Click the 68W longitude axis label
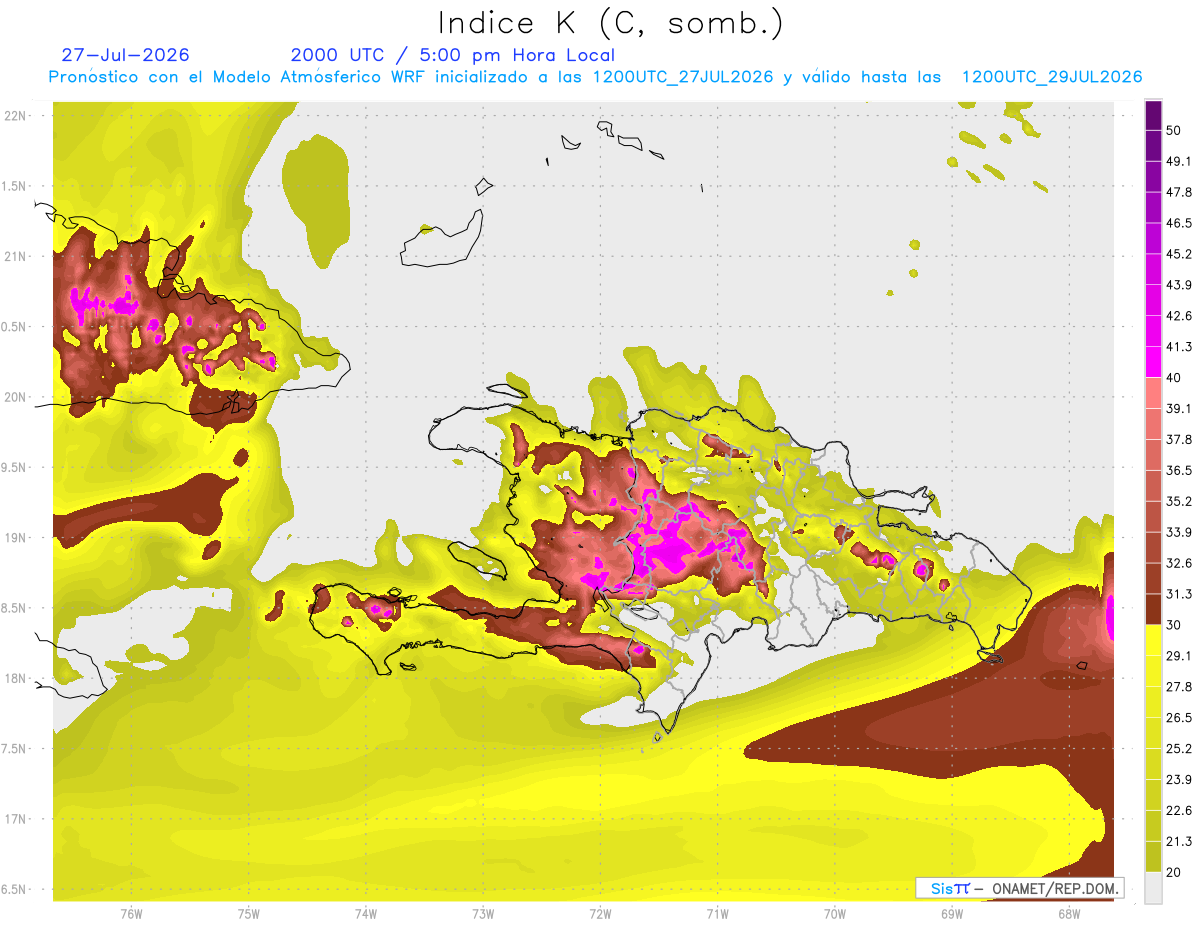 pyautogui.click(x=1068, y=914)
